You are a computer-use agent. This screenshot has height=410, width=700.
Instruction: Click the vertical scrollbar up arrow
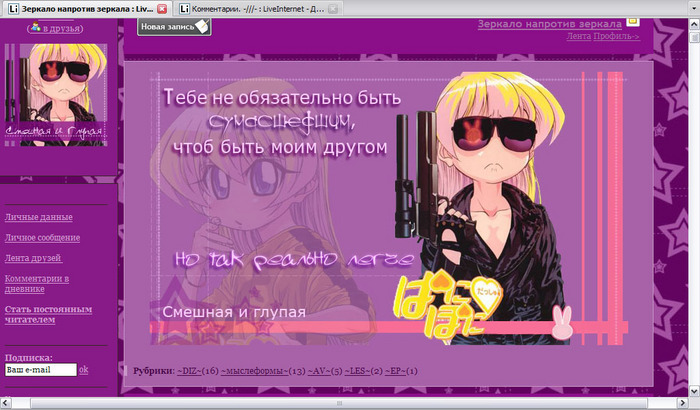pyautogui.click(x=694, y=24)
